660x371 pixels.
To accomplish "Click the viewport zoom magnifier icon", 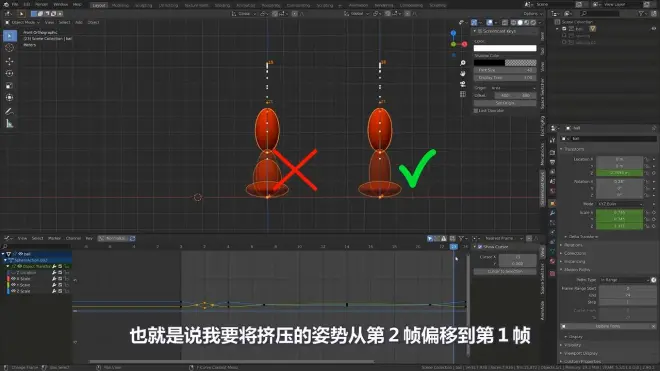I will coord(463,63).
